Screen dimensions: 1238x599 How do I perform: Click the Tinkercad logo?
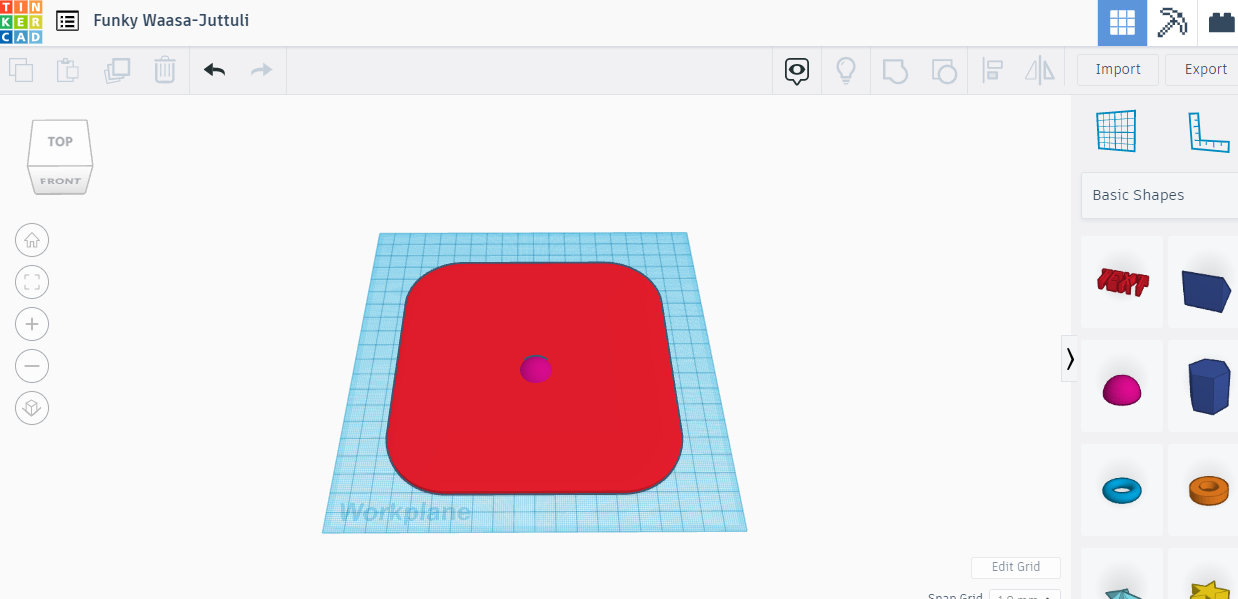[x=21, y=22]
